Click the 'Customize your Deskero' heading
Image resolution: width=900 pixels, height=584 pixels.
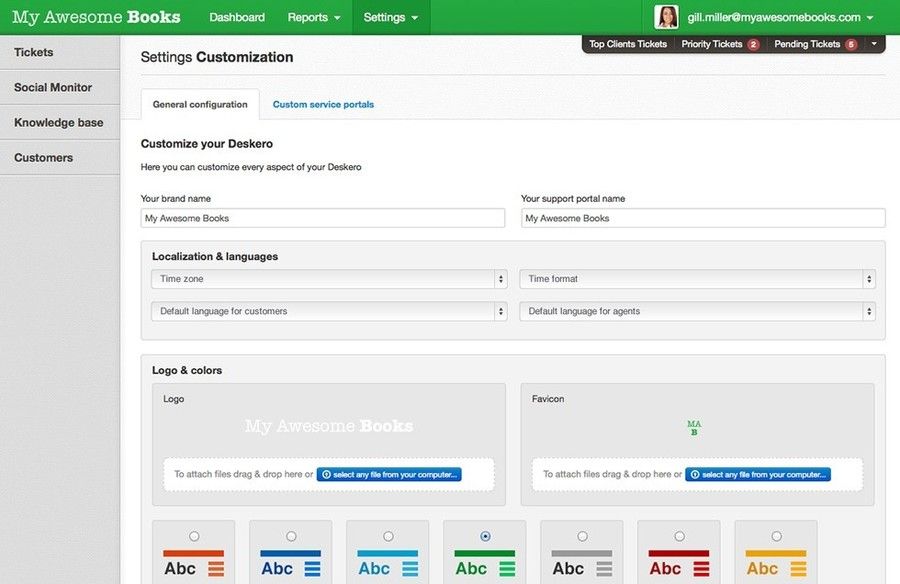pyautogui.click(x=207, y=144)
